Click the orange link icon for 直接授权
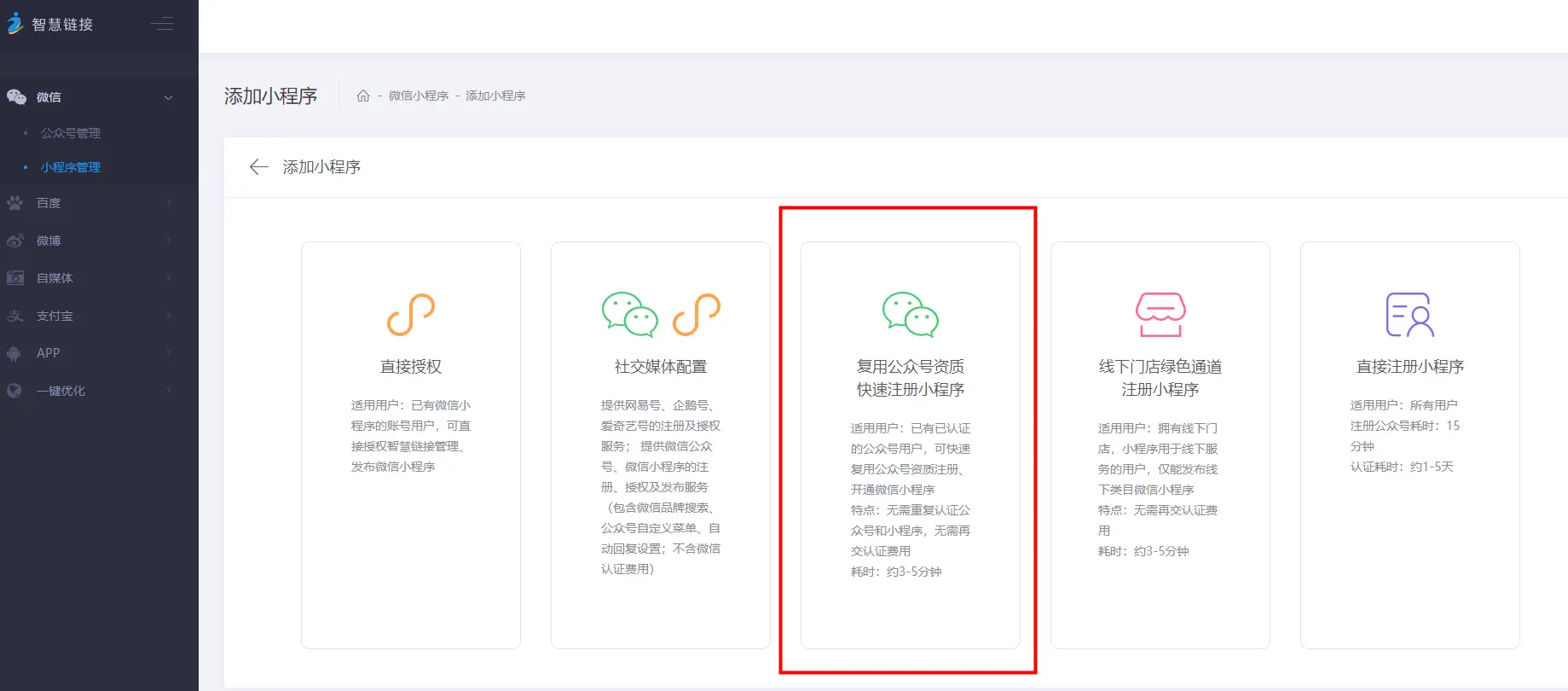Image resolution: width=1568 pixels, height=691 pixels. pyautogui.click(x=411, y=314)
